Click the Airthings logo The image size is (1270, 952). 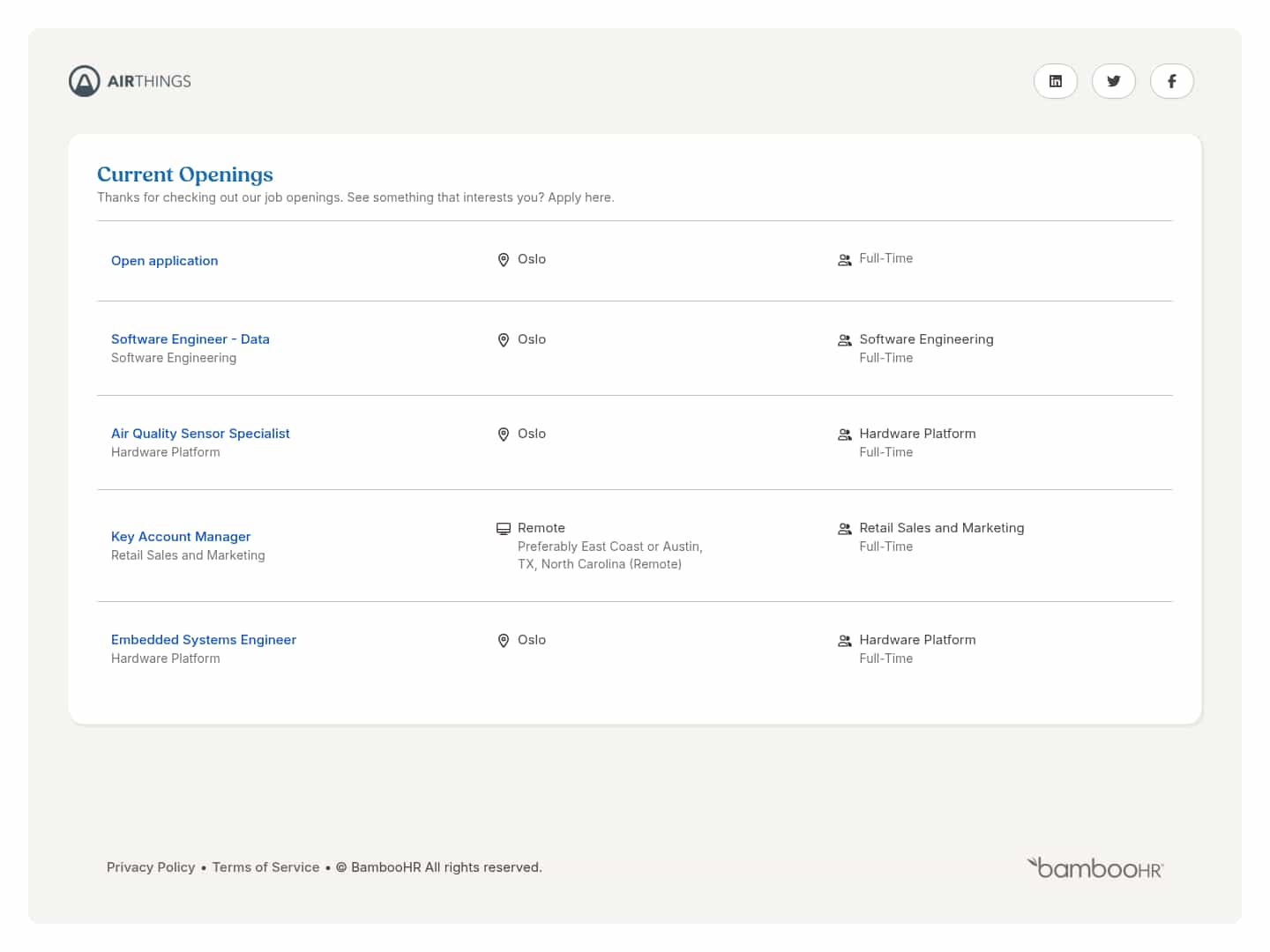click(130, 81)
